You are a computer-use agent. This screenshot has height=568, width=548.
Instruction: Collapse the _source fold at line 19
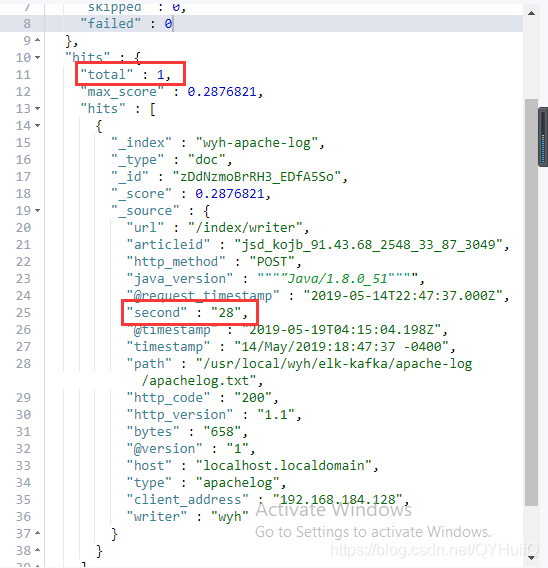click(x=37, y=210)
